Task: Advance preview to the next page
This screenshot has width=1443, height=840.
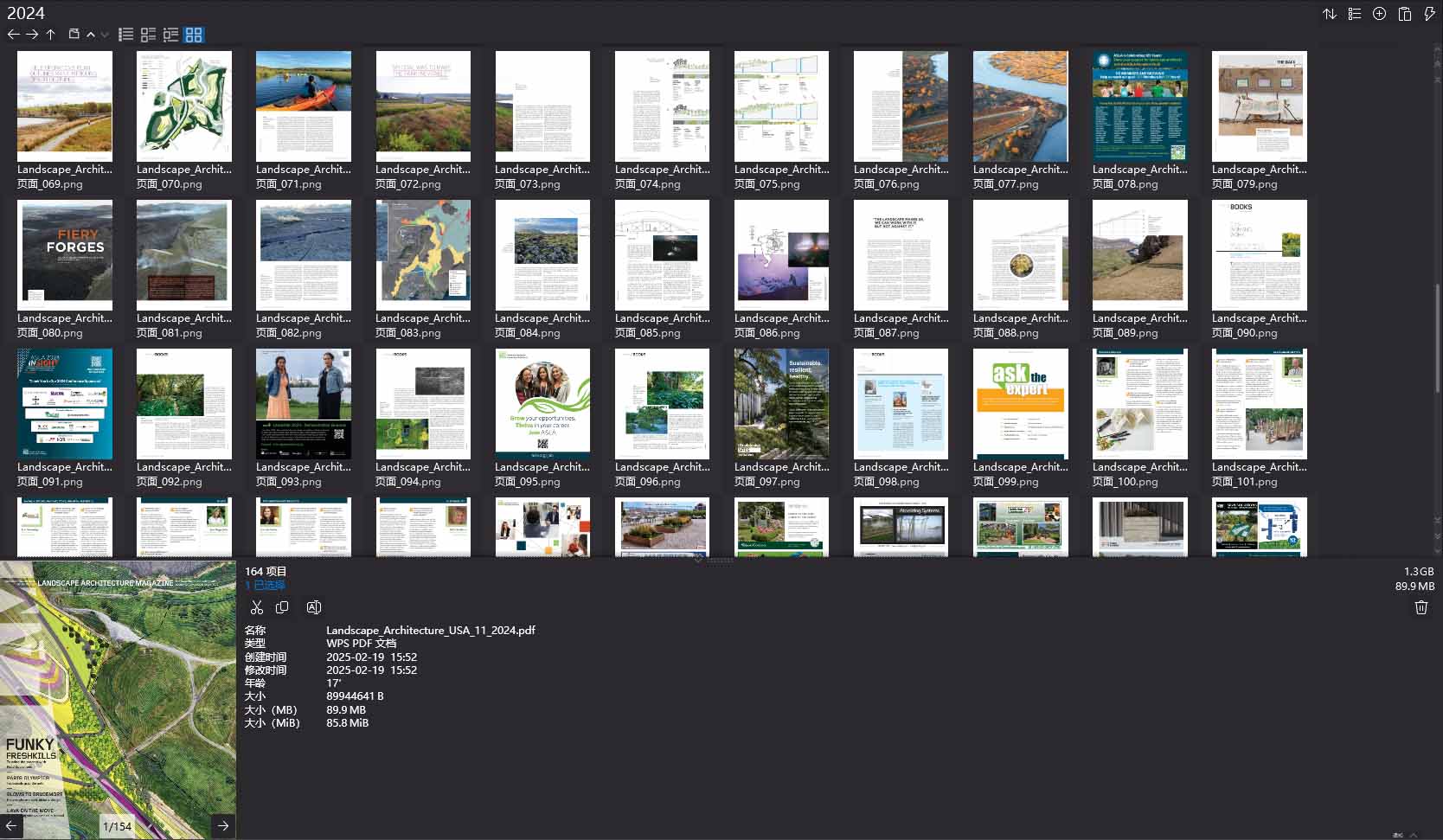Action: coord(223,826)
